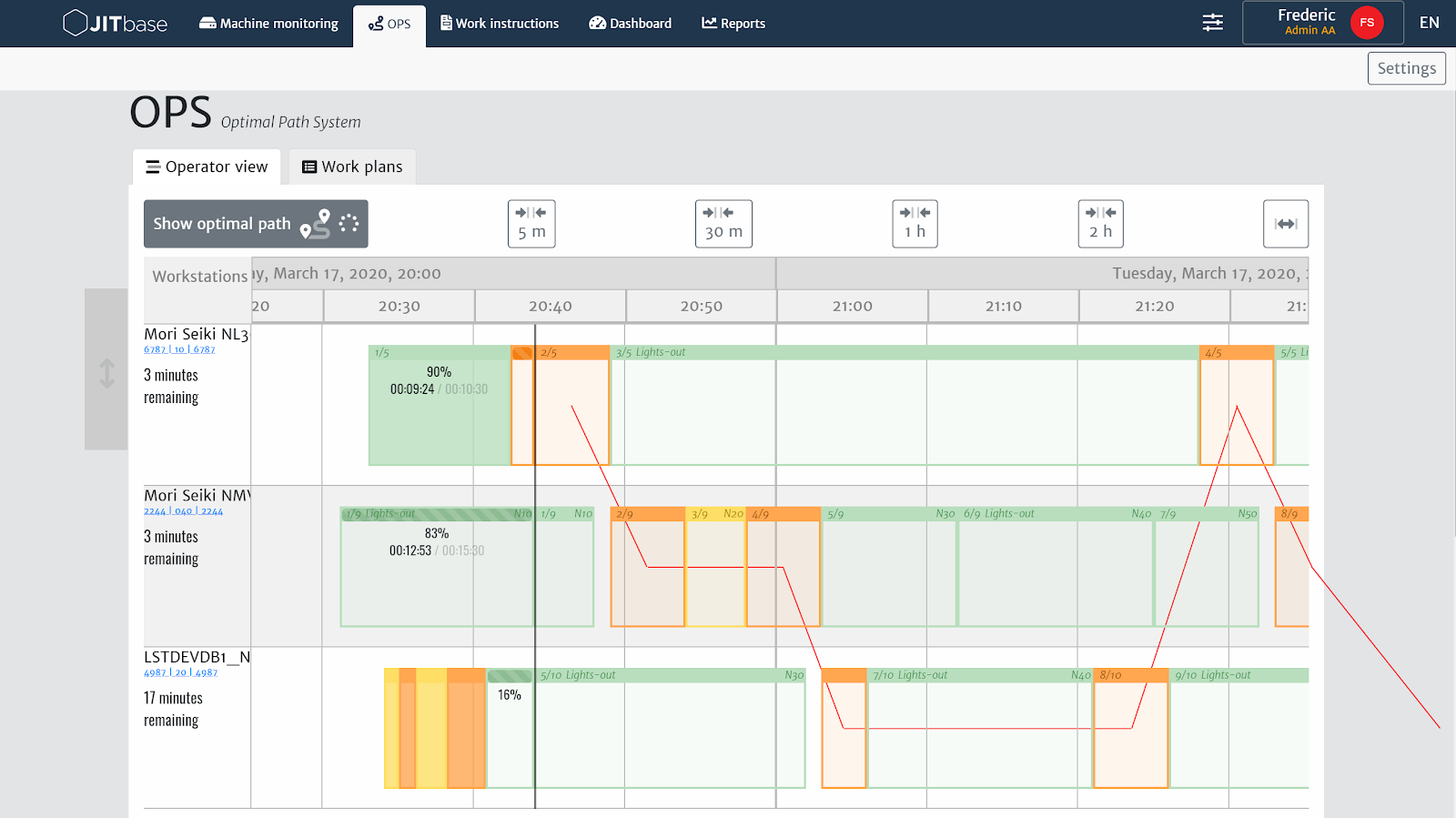Select the 3/5 Lights-out task block
Viewport: 1456px width, 818px height.
[905, 406]
